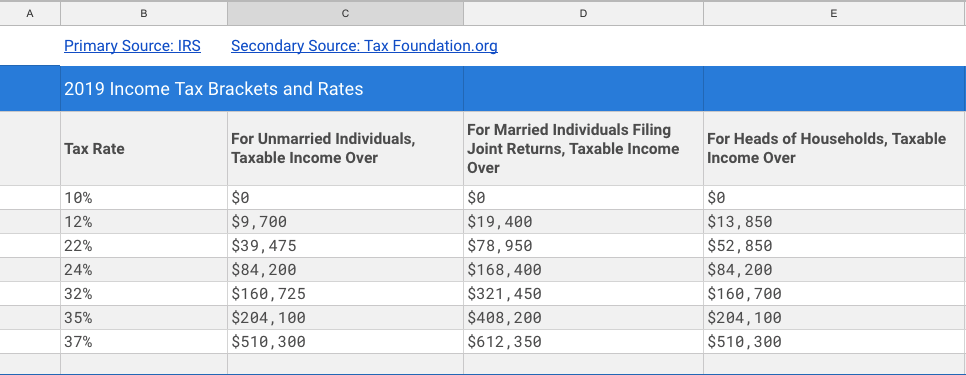Select the $321,450 cell
Image resolution: width=966 pixels, height=375 pixels.
[x=583, y=294]
